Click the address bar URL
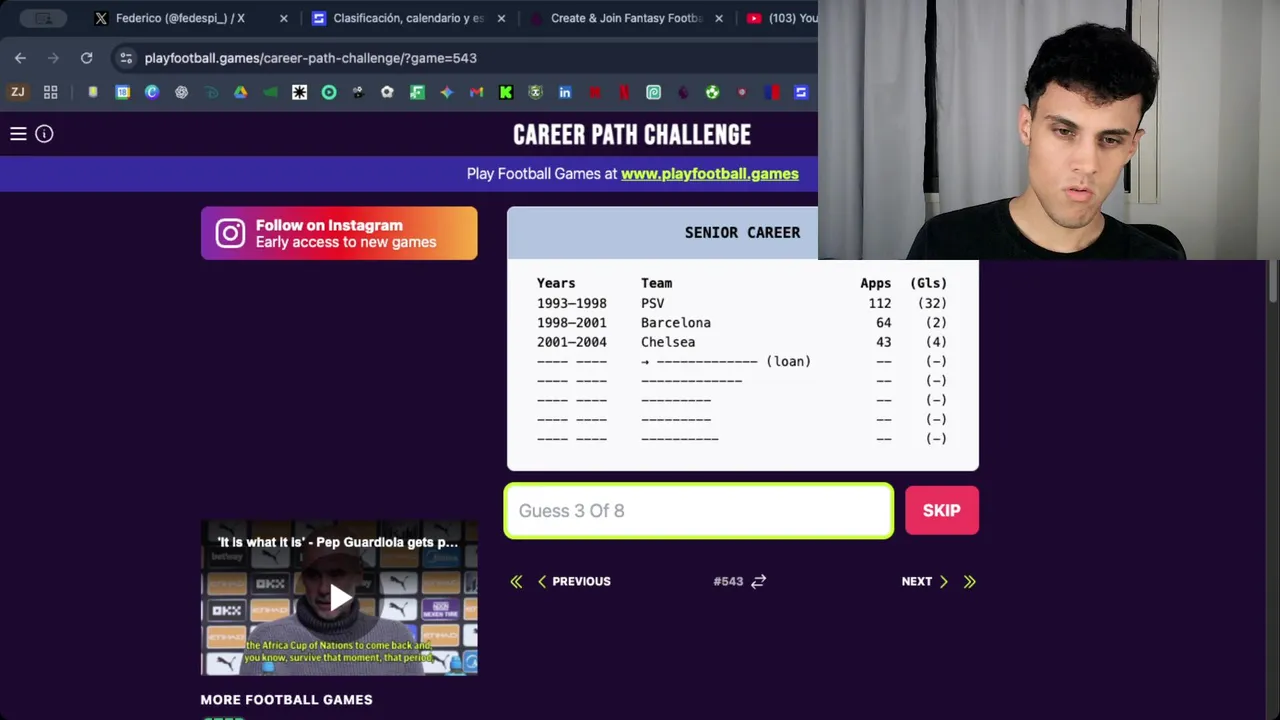Screen dimensions: 1280x720 click(x=310, y=58)
